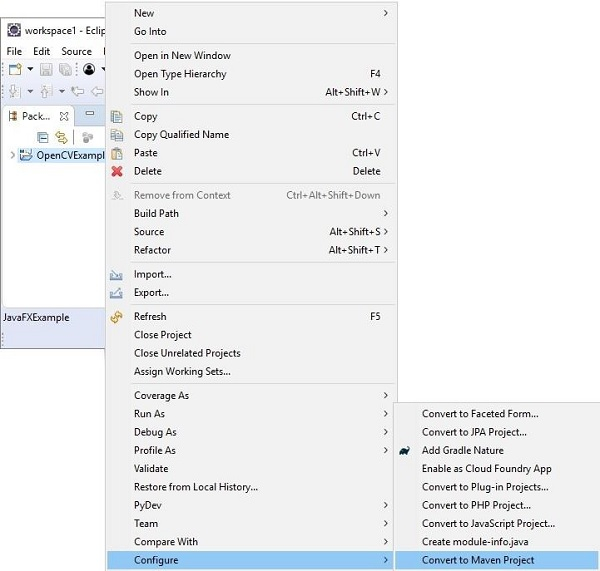The width and height of the screenshot is (600, 571).
Task: Select Convert to Maven Project
Action: (478, 560)
